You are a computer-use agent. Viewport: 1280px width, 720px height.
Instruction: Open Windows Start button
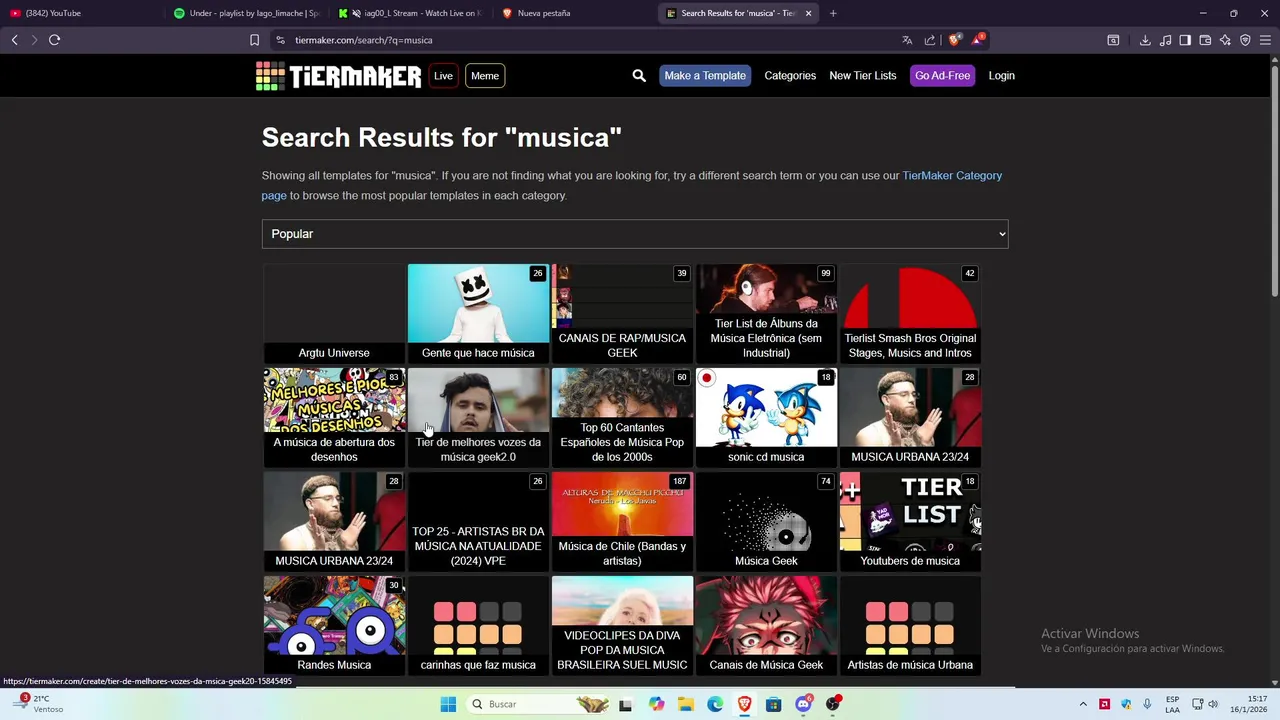pos(448,704)
